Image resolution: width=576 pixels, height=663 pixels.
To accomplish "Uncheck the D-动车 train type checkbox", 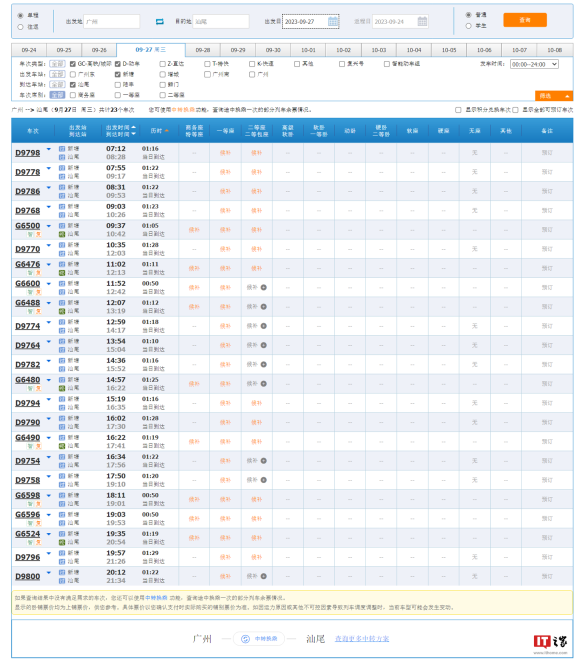I will tap(118, 64).
